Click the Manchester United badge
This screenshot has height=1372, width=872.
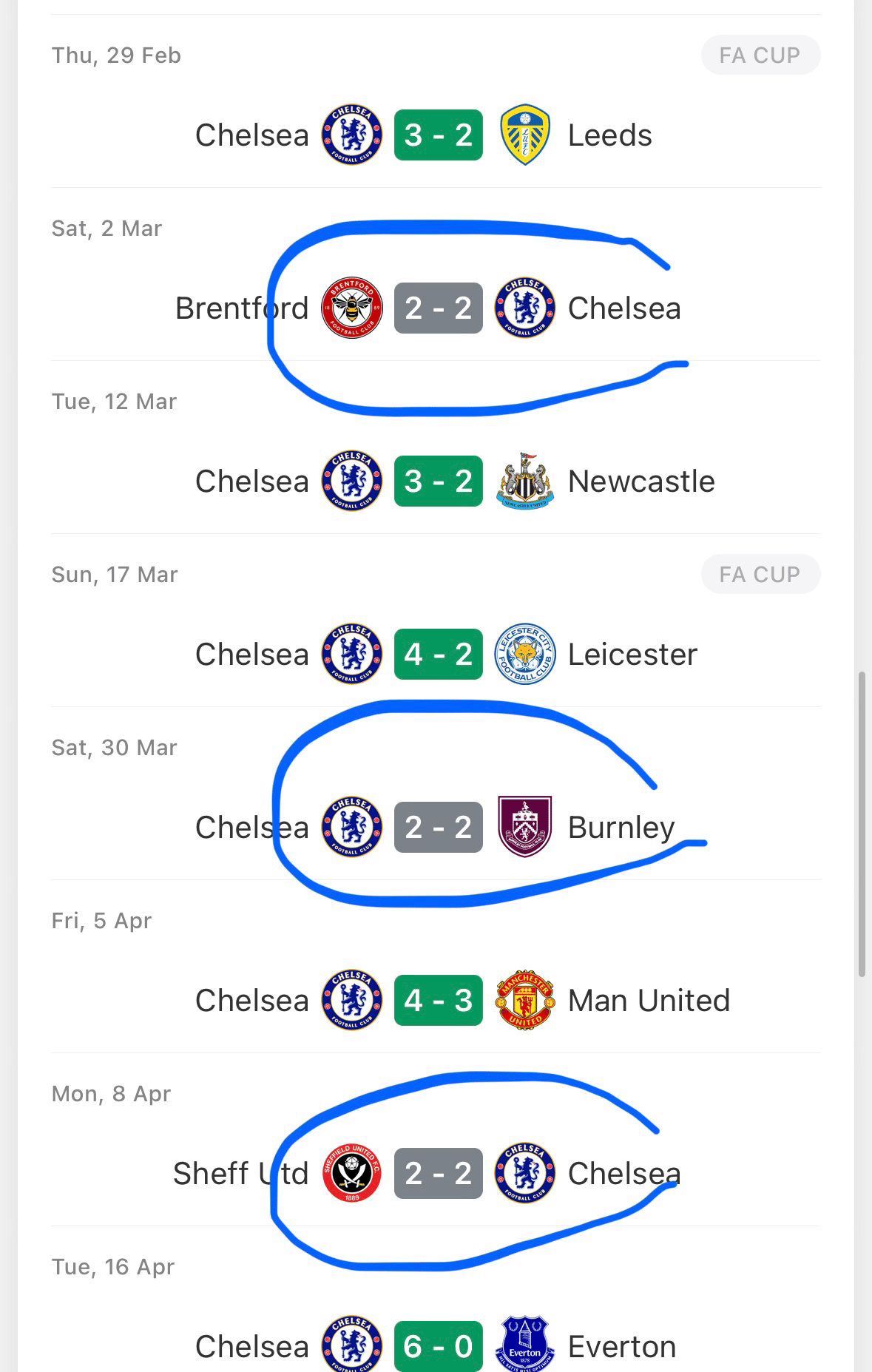524,1000
